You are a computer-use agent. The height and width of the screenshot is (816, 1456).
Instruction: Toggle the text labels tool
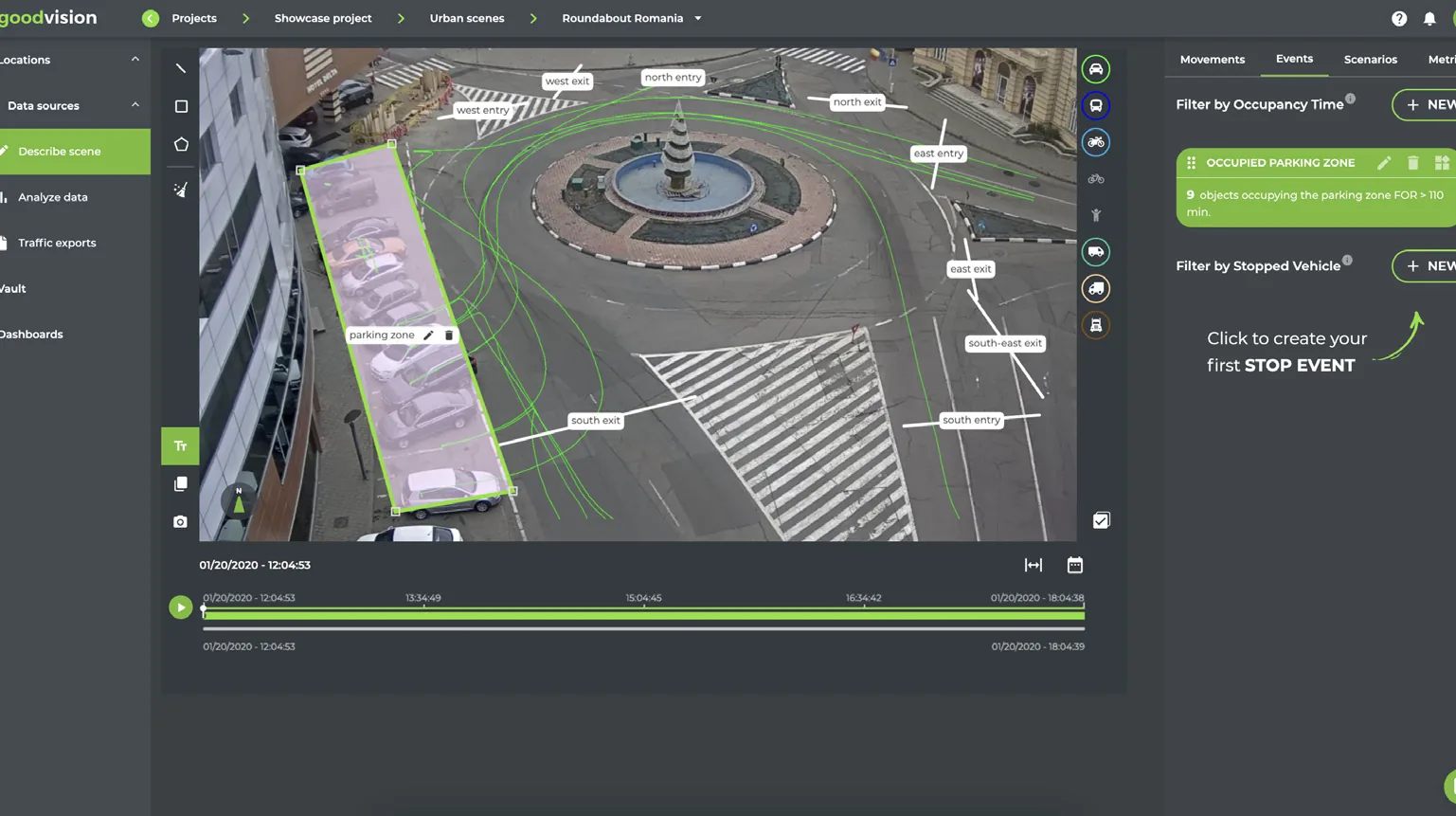tap(180, 446)
